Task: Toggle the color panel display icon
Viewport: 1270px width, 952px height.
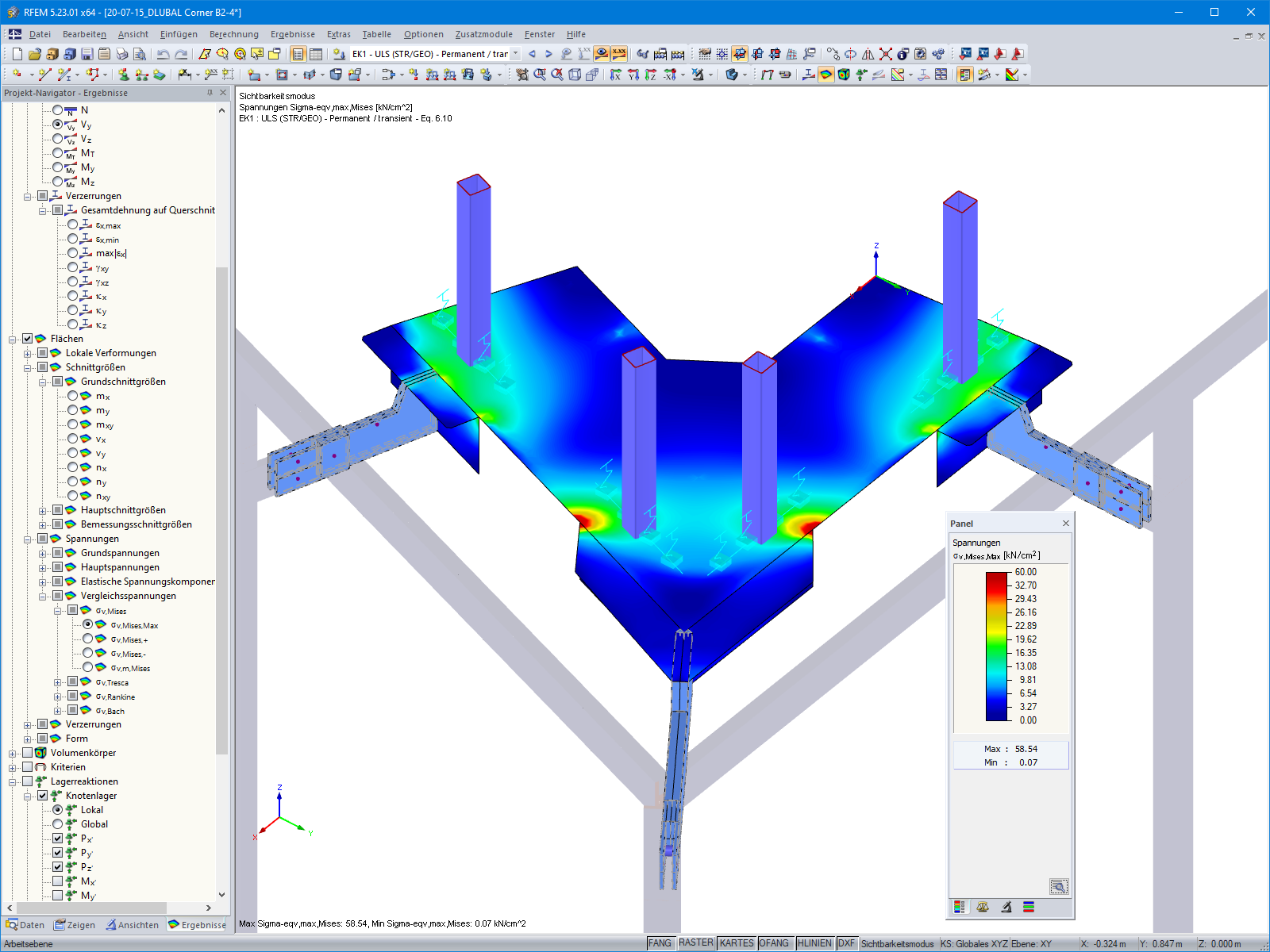Action: [964, 75]
